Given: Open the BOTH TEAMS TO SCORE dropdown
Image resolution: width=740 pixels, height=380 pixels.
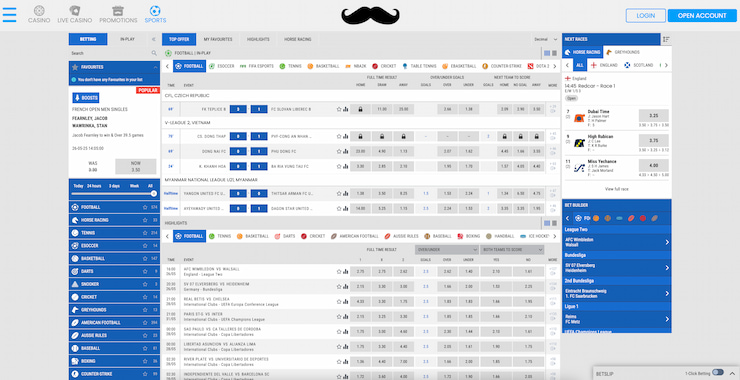Looking at the screenshot, I should click(512, 250).
